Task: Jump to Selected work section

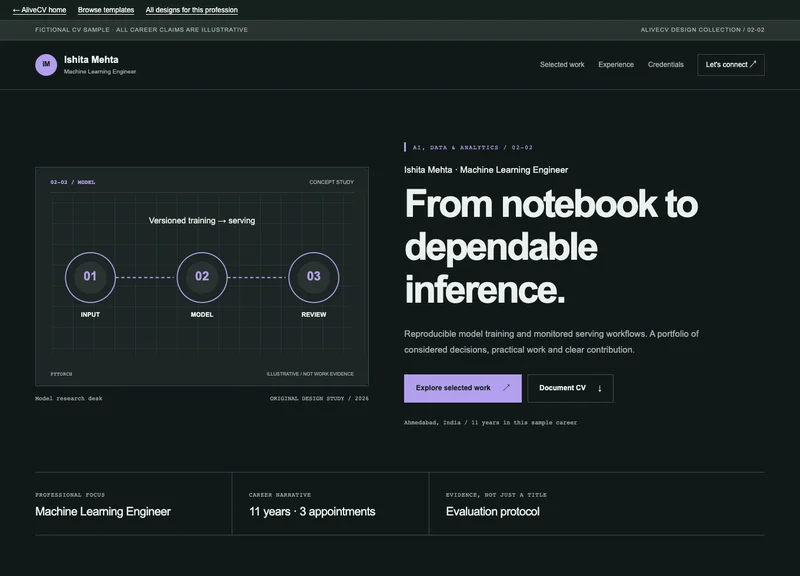Action: (x=562, y=65)
